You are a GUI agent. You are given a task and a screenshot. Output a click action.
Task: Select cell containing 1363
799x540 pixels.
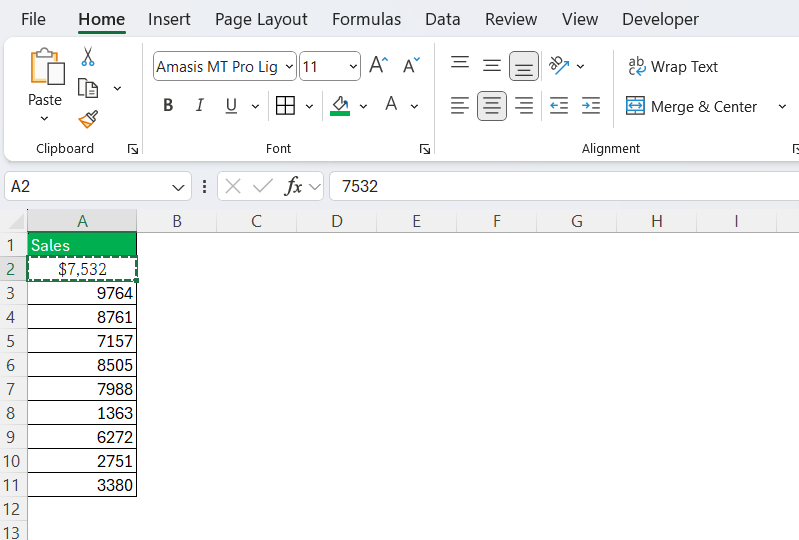[82, 413]
